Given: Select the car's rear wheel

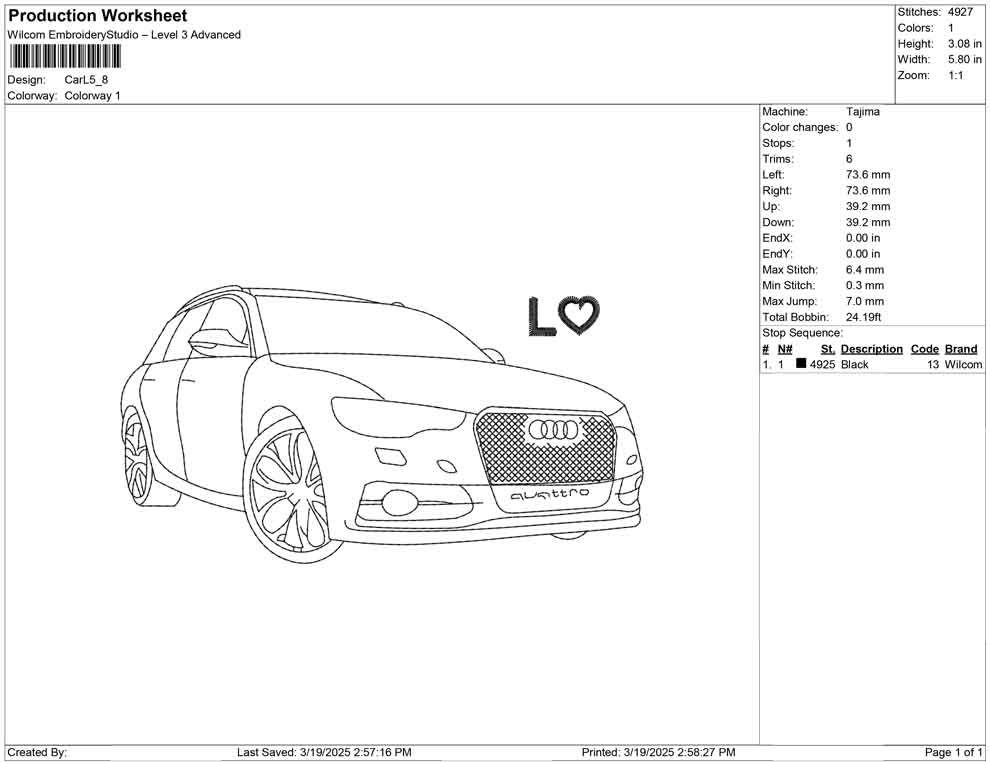Looking at the screenshot, I should [x=135, y=458].
